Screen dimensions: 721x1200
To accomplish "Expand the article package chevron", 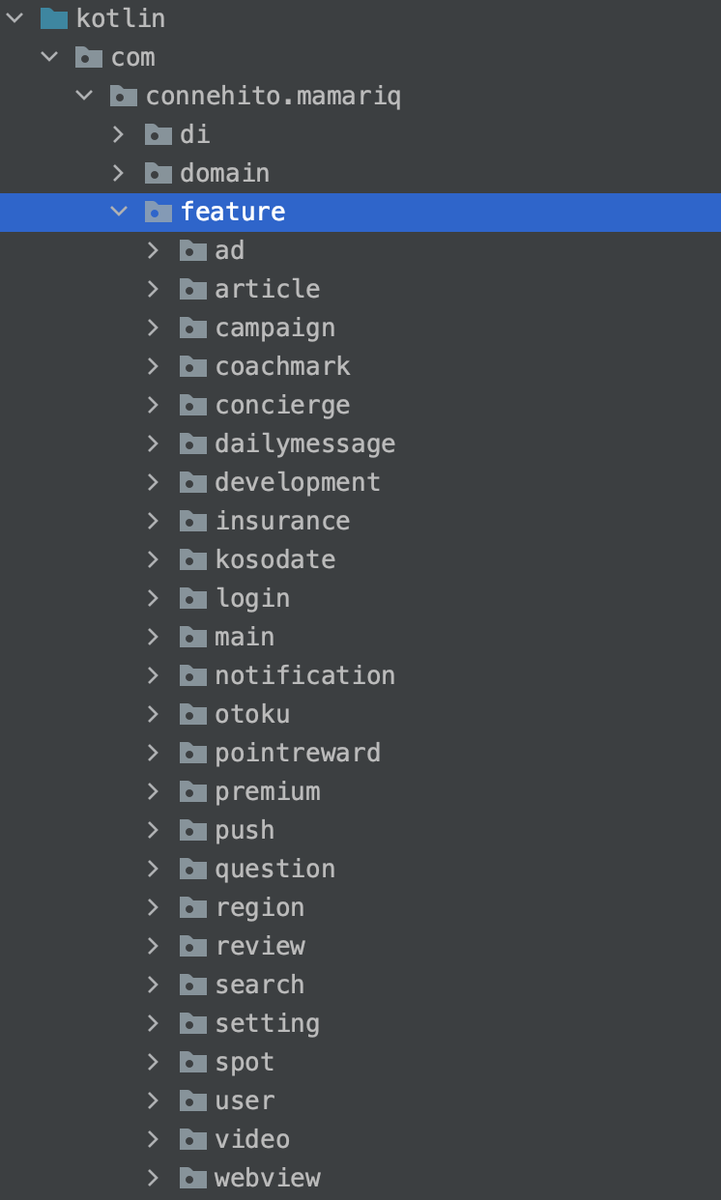I will click(153, 289).
